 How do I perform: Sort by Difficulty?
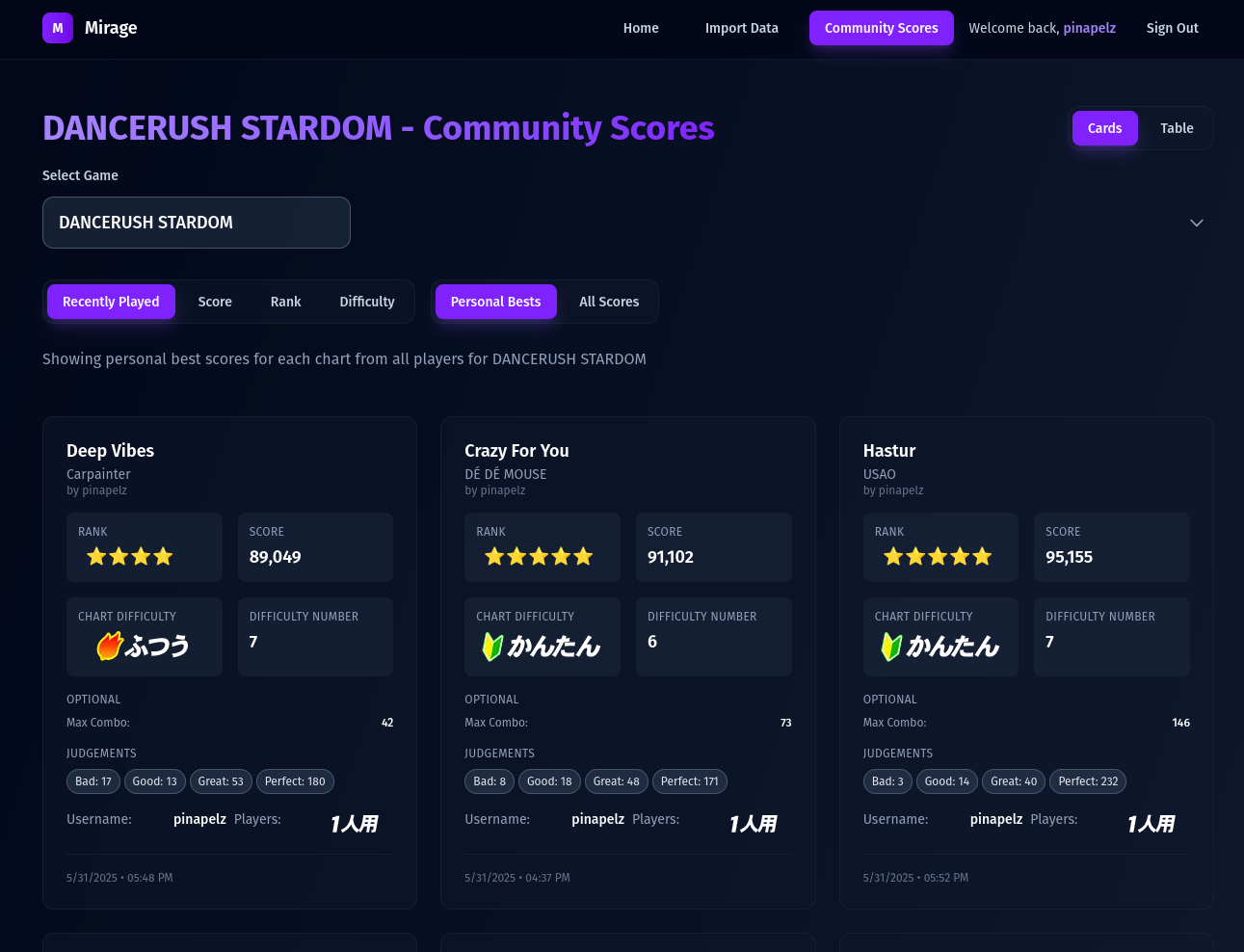(x=367, y=302)
